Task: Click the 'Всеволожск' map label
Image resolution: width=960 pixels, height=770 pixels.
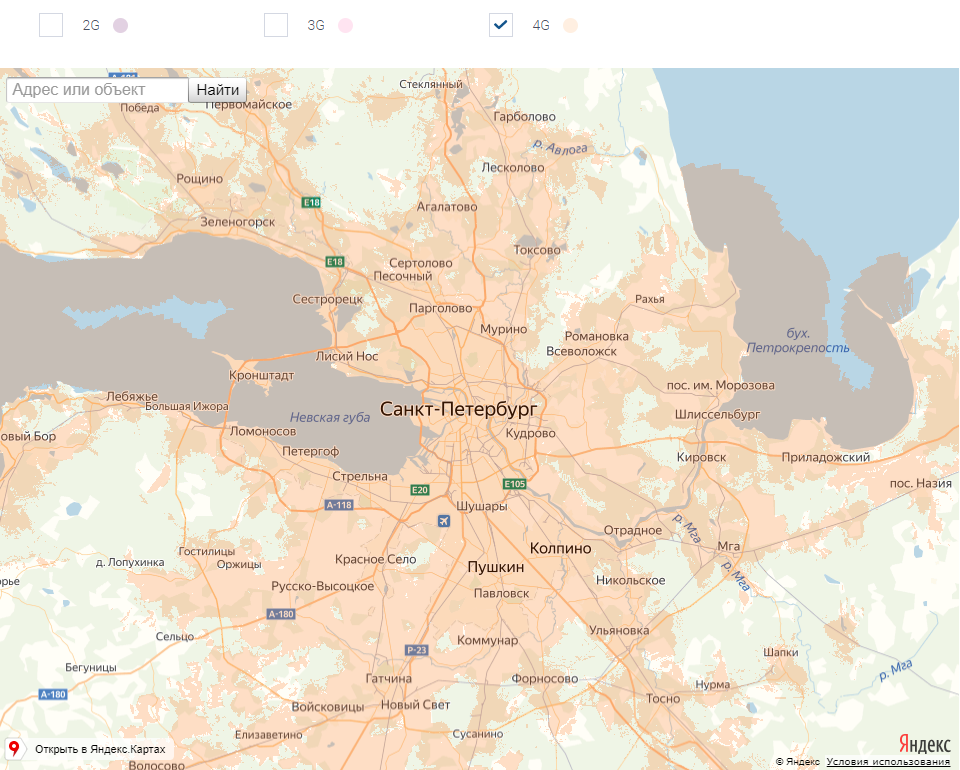Action: point(582,351)
